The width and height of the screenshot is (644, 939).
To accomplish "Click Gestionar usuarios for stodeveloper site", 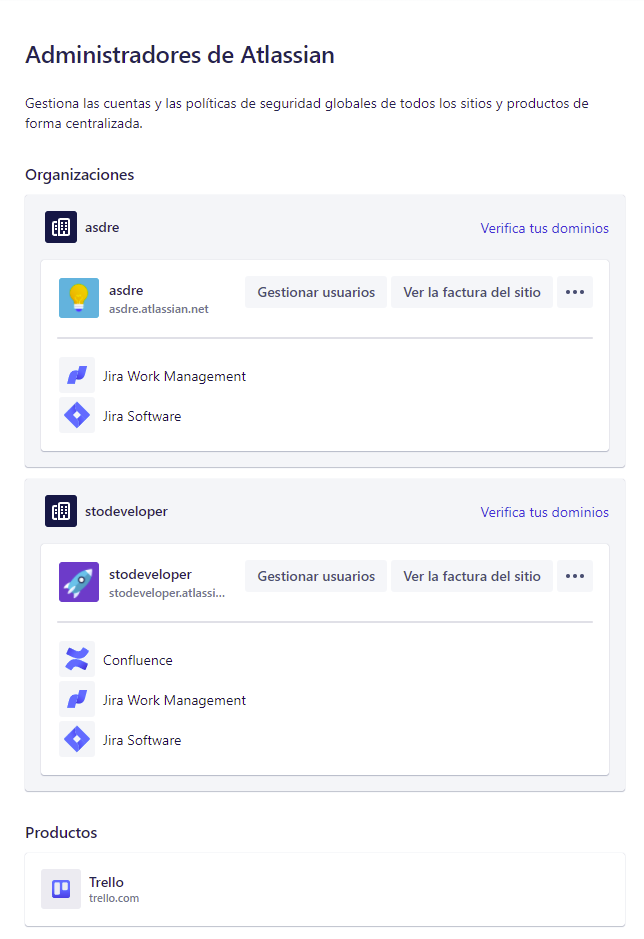I will pos(316,576).
